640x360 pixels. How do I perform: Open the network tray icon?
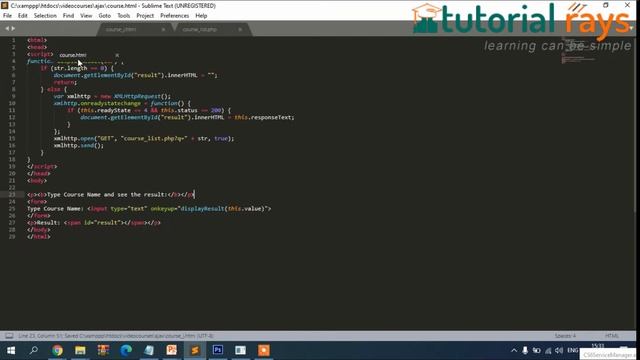[x=548, y=350]
